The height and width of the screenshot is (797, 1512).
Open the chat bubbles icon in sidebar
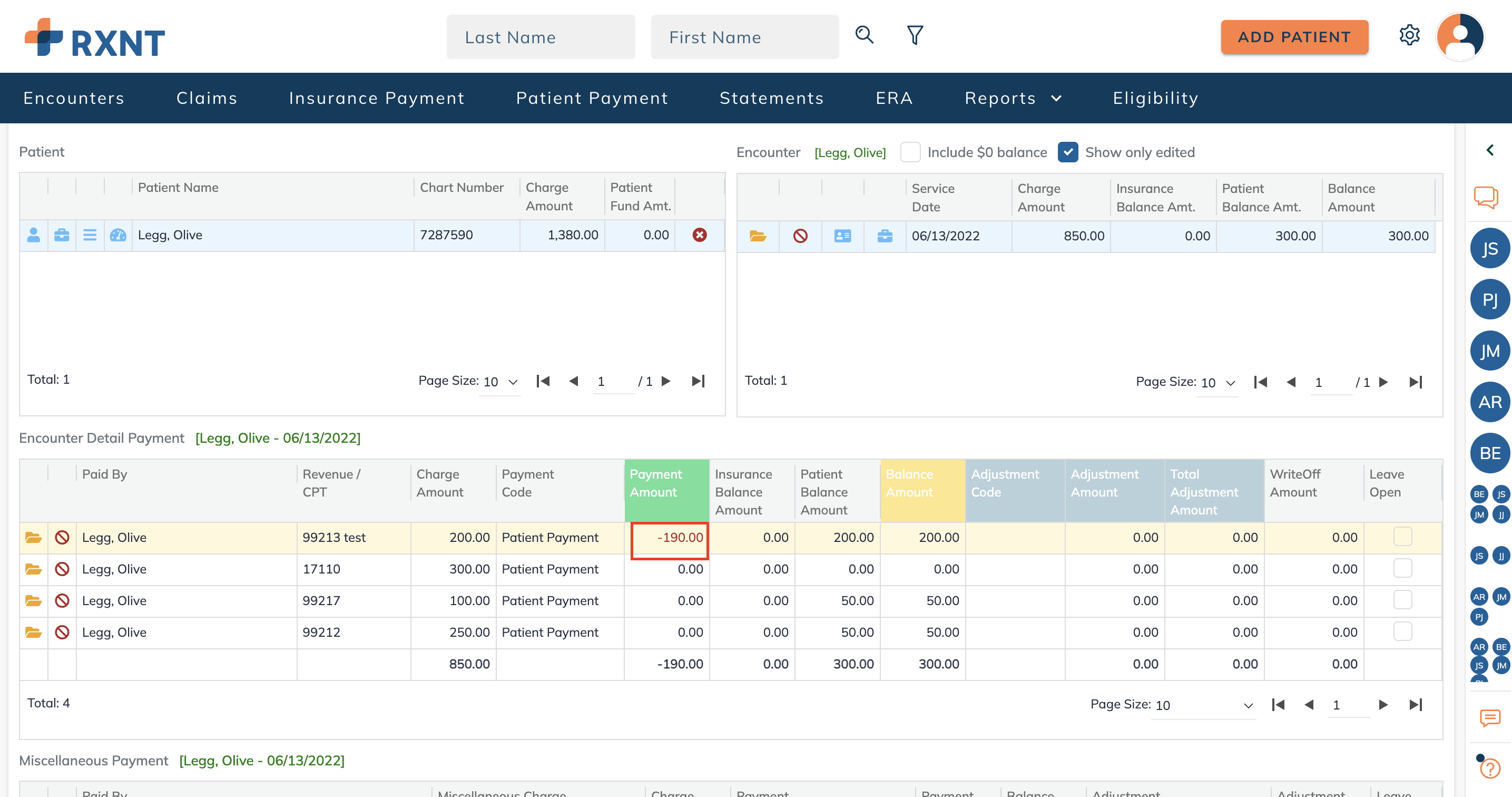(1486, 197)
